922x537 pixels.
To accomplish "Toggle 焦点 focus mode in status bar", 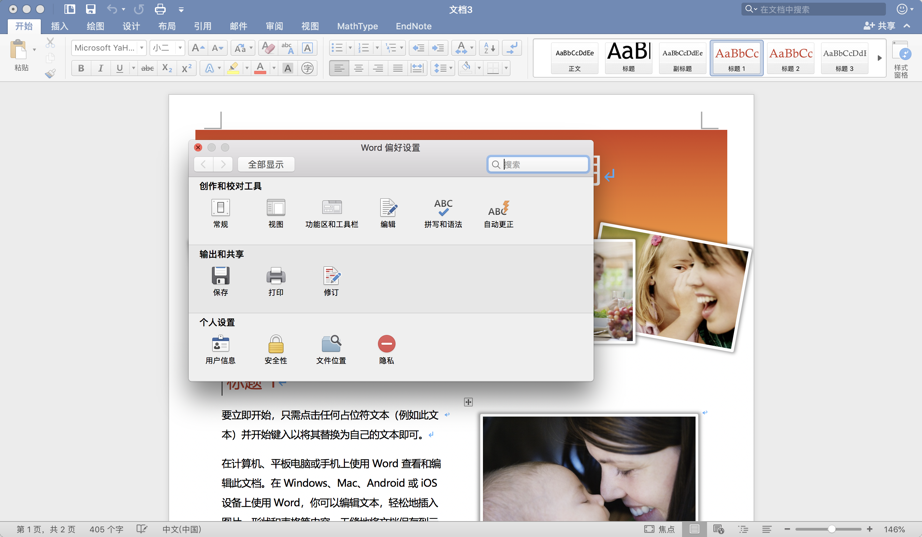I will (660, 529).
